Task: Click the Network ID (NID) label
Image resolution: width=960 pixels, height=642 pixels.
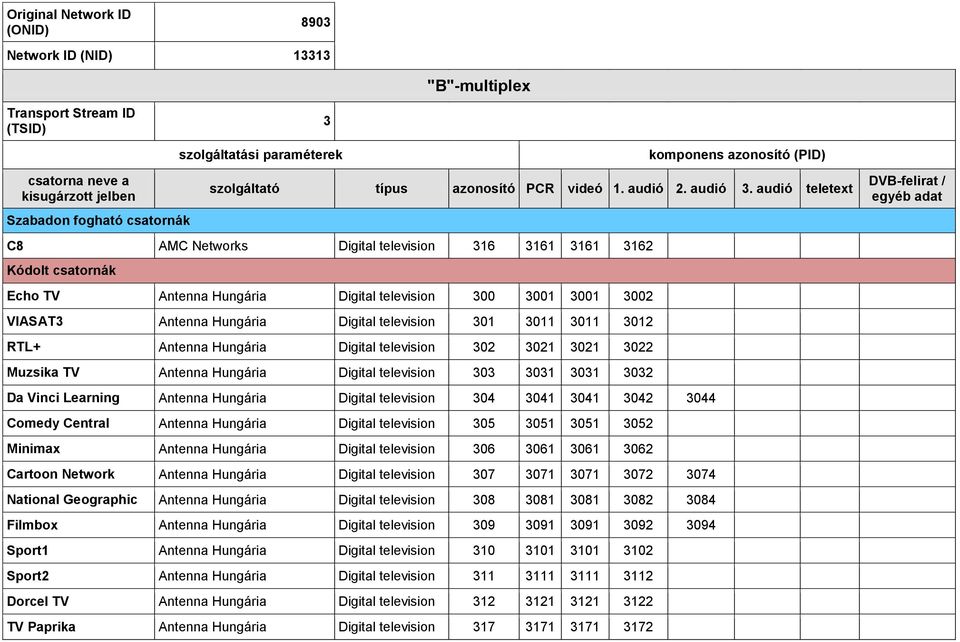Action: pyautogui.click(x=59, y=56)
